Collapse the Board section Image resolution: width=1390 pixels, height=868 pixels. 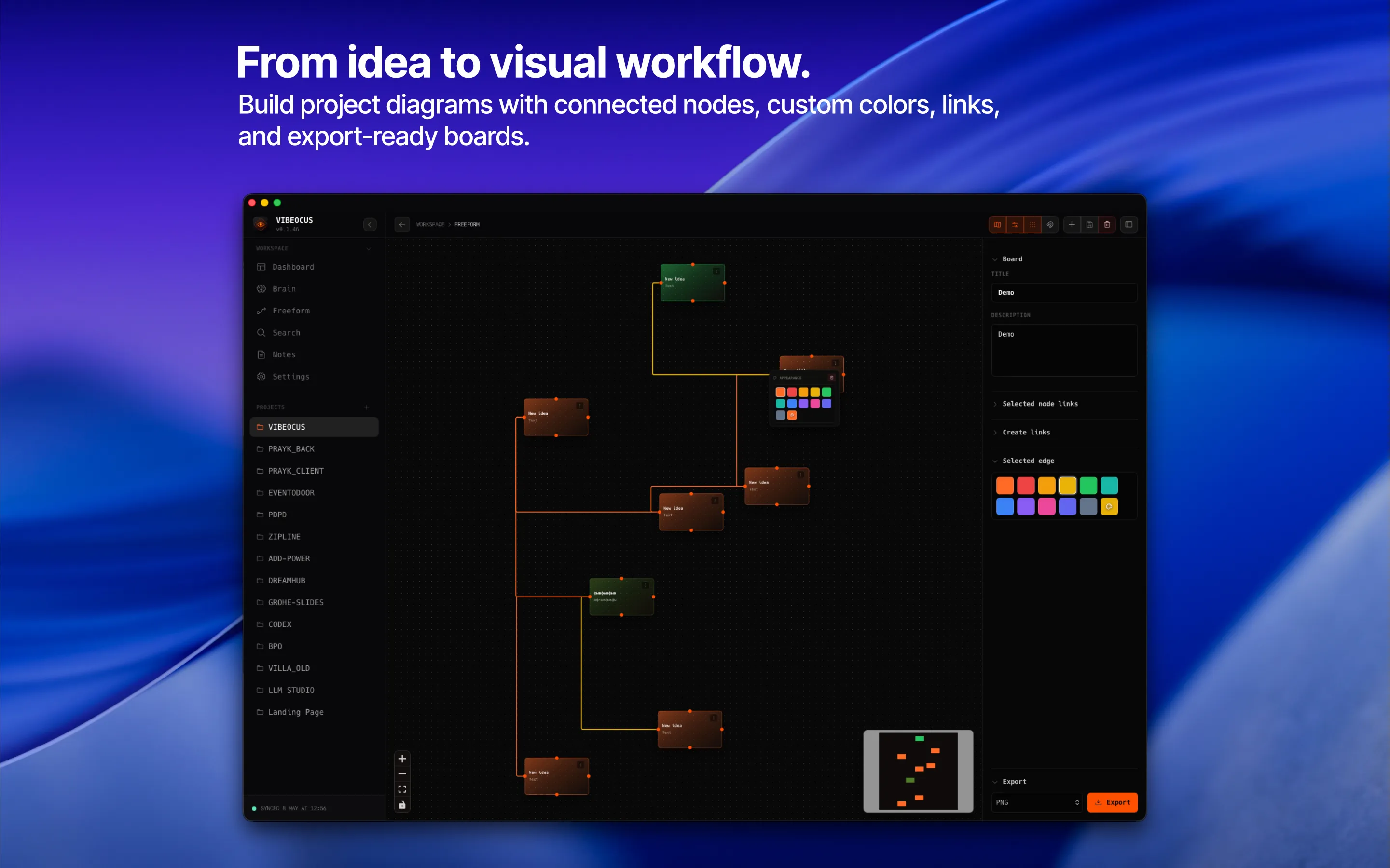pos(1007,259)
